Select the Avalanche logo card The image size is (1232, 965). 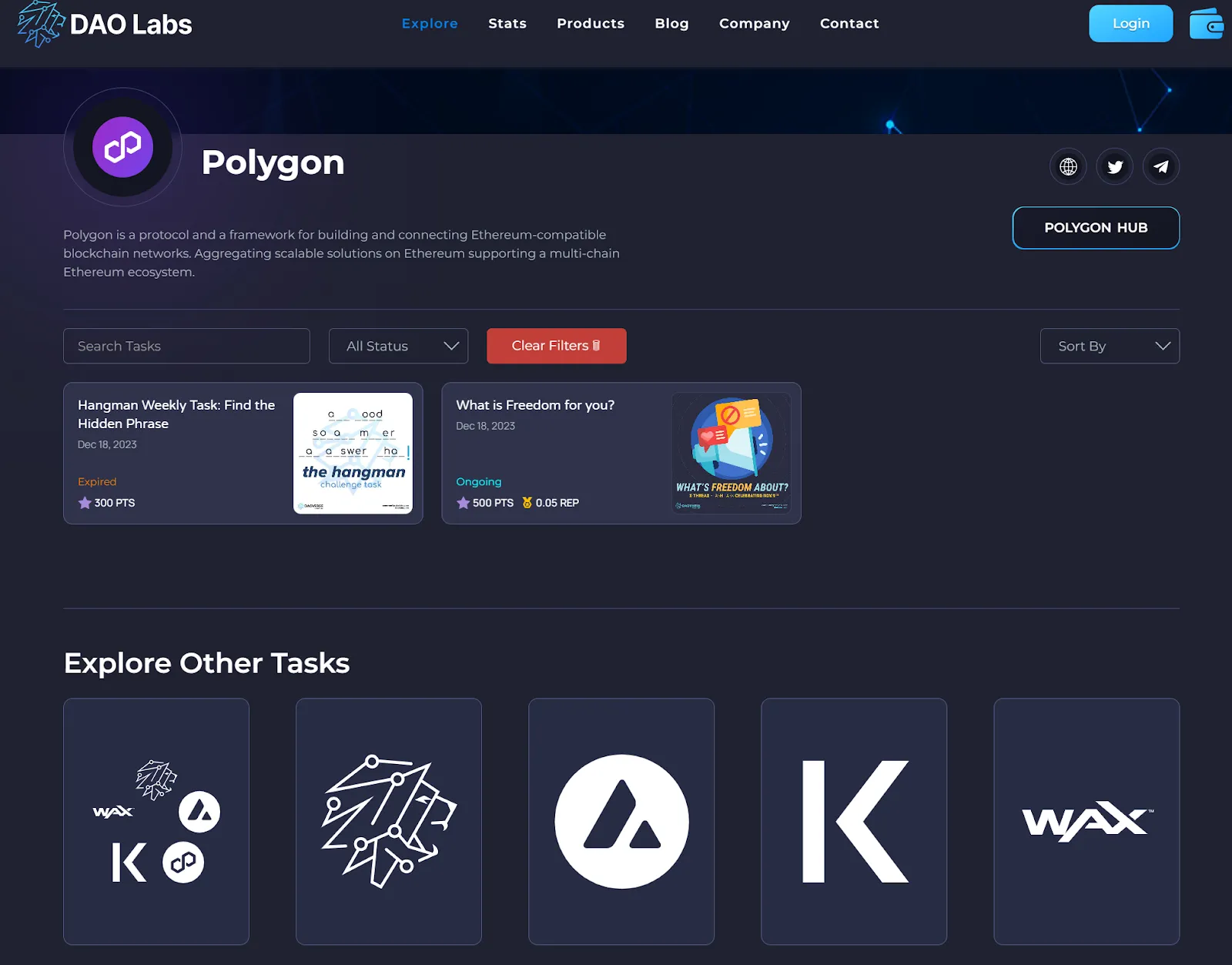click(621, 822)
